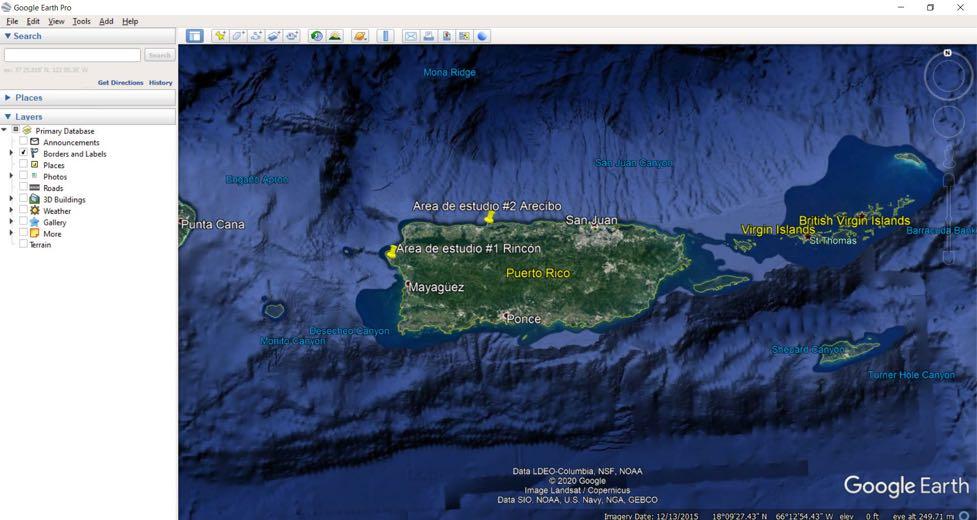Screen dimensions: 977x520
Task: Show historical imagery clock icon
Action: [x=317, y=36]
